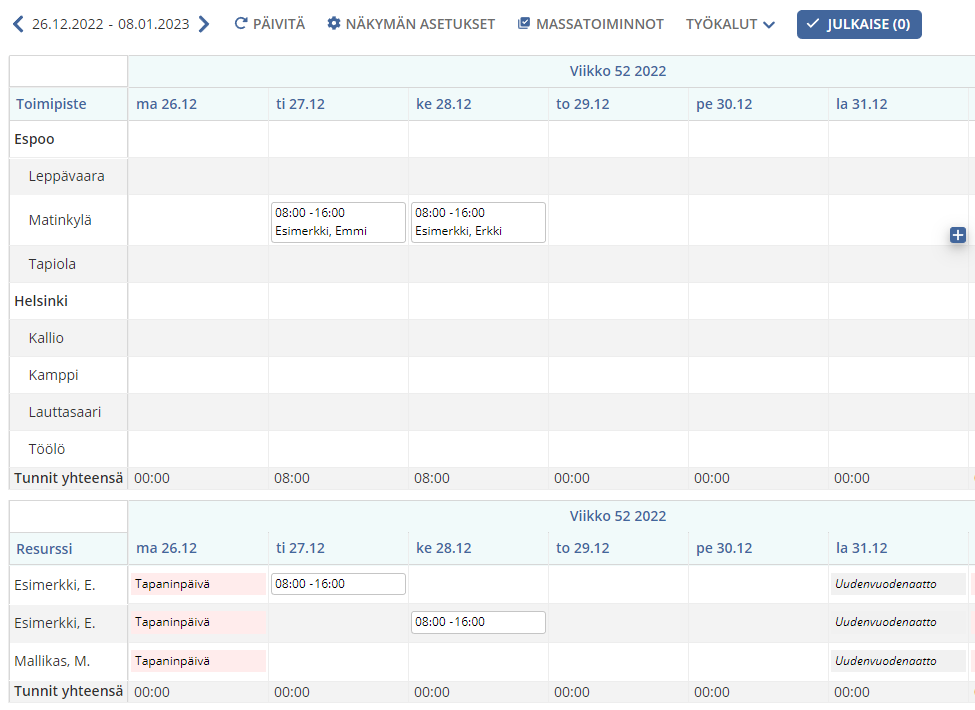
Task: Open Massatoiminnot bulk actions
Action: point(590,24)
